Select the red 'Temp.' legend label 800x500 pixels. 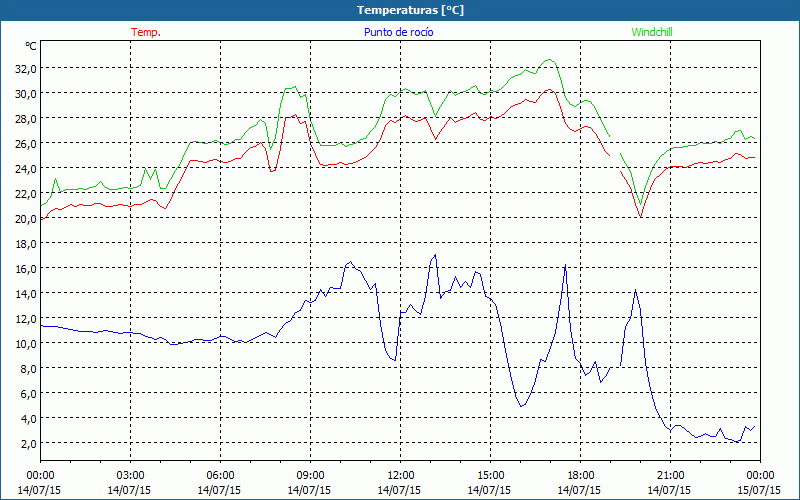[x=146, y=32]
